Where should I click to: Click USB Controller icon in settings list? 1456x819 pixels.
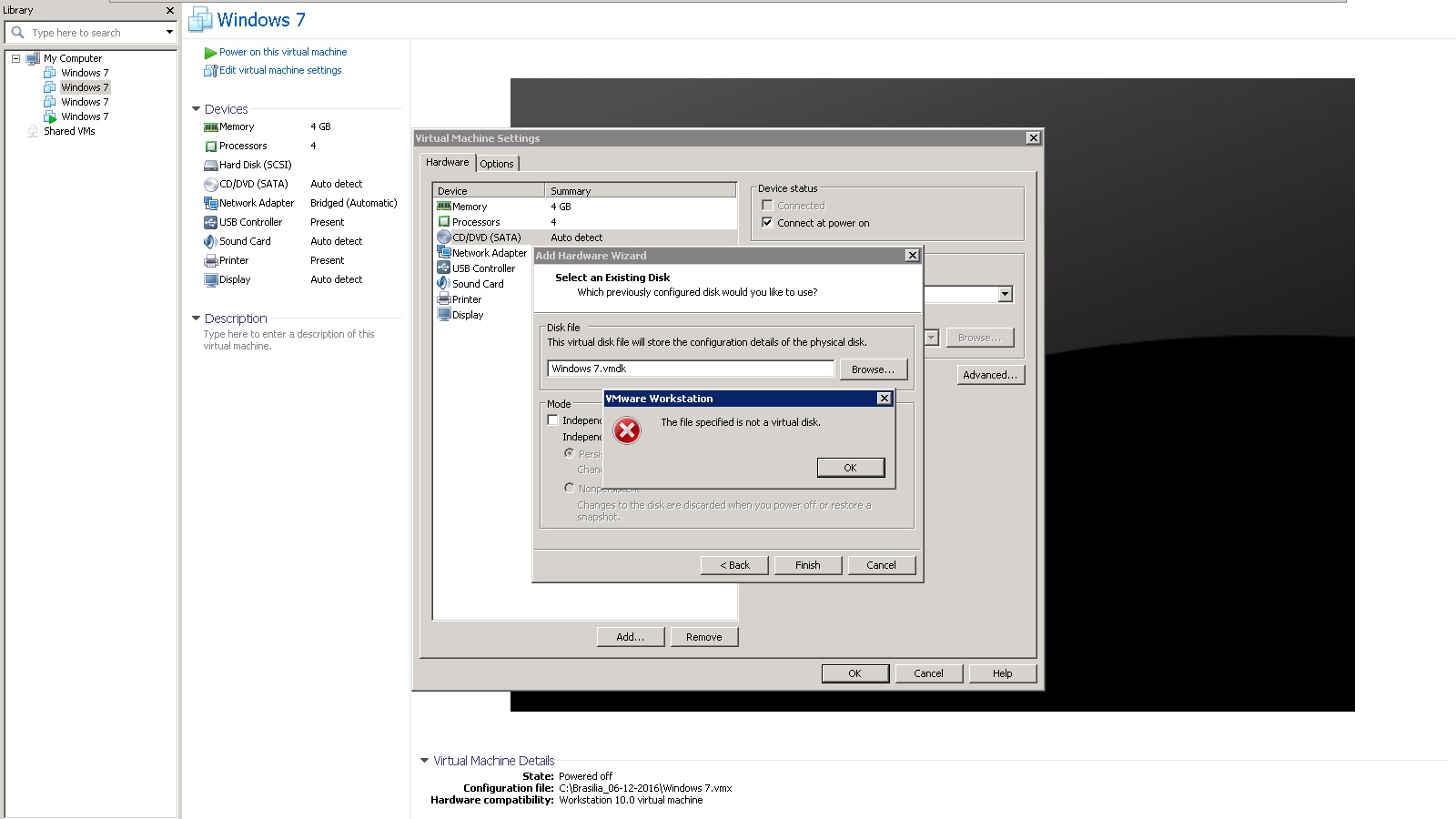(444, 268)
